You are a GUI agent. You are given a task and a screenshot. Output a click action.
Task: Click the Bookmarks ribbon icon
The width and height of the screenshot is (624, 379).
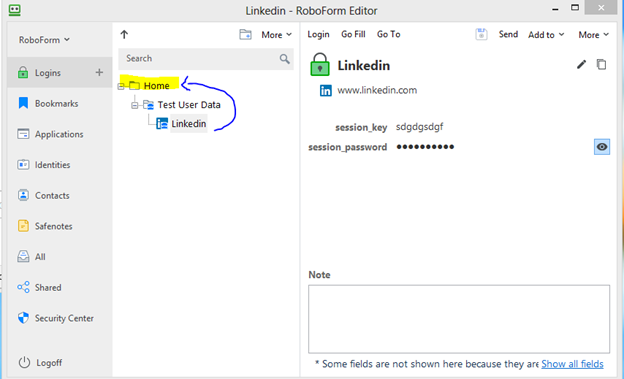(23, 103)
